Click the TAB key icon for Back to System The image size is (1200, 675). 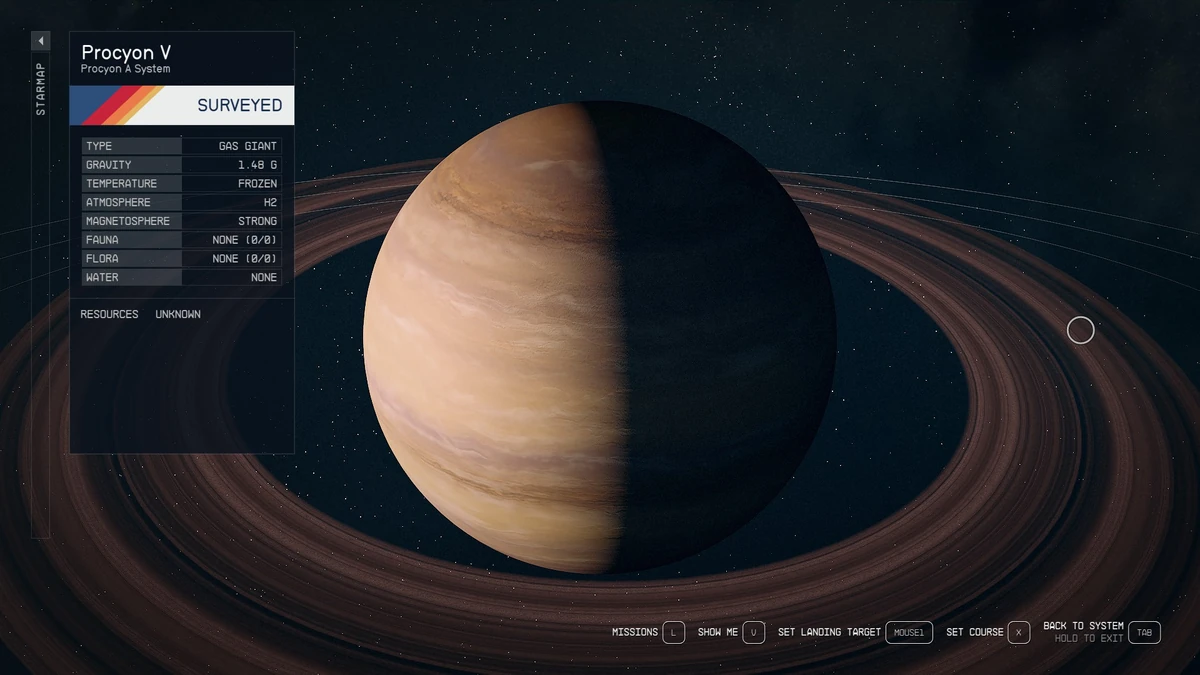[1143, 632]
